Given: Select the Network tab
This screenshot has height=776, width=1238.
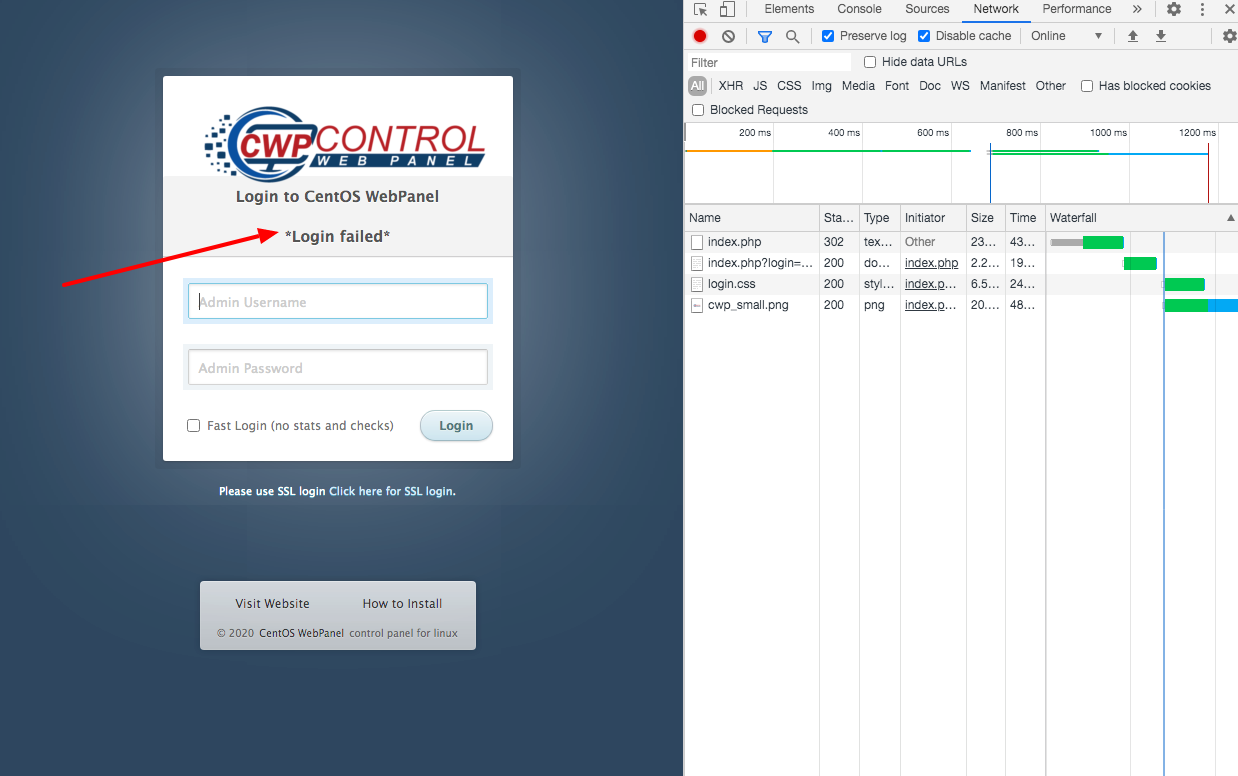Looking at the screenshot, I should click(996, 9).
